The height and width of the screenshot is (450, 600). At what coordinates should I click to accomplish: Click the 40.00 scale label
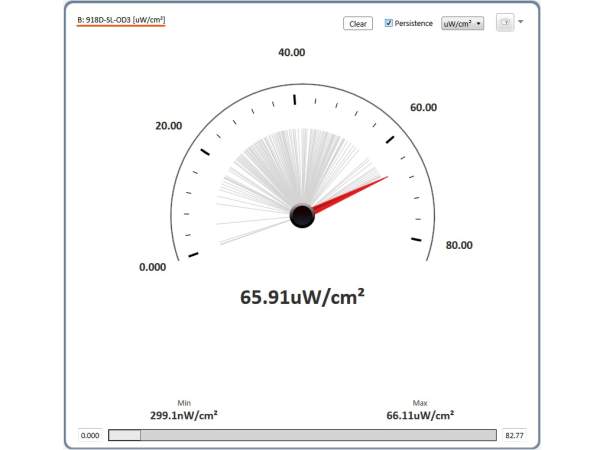291,52
